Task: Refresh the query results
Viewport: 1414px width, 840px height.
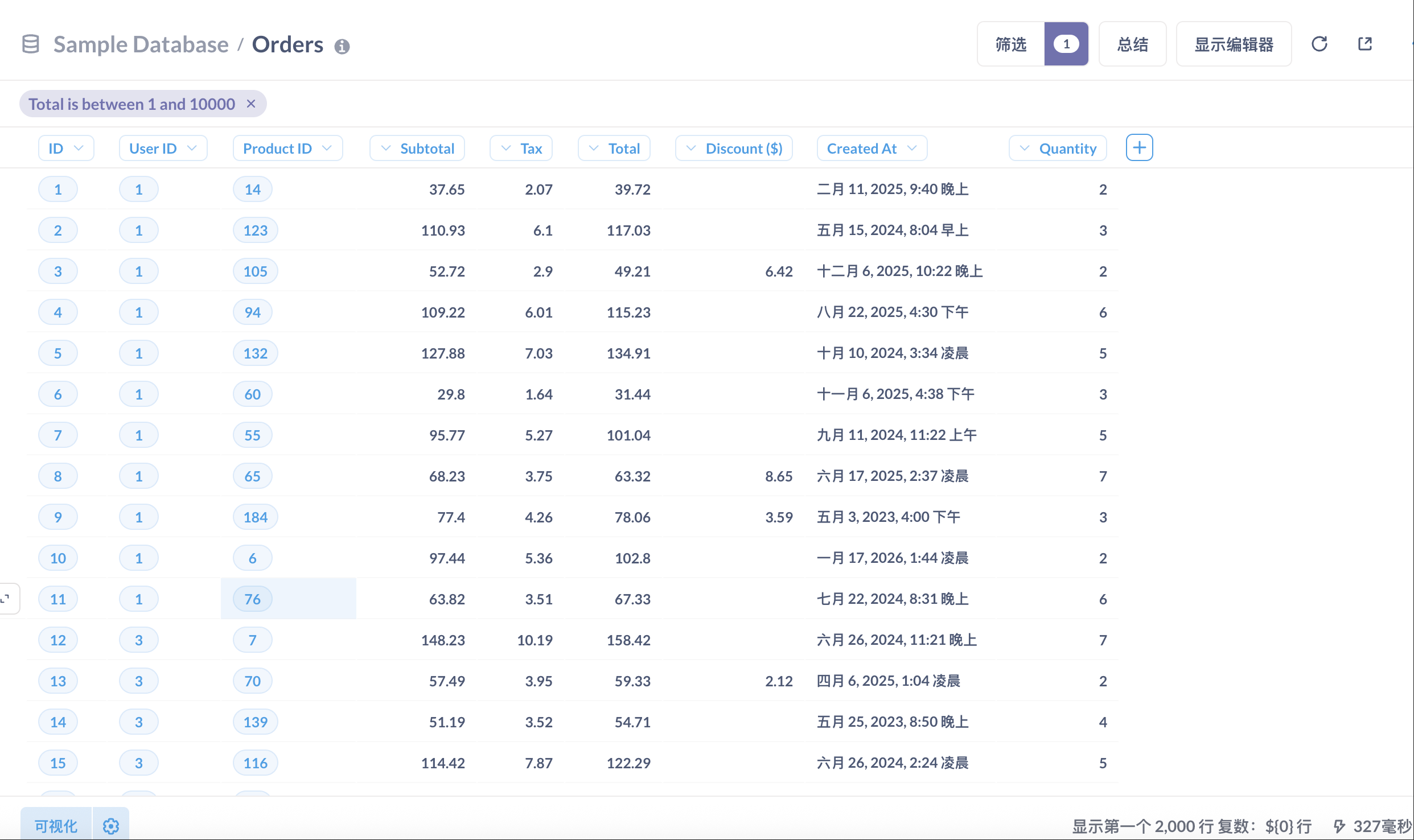Action: click(x=1319, y=44)
